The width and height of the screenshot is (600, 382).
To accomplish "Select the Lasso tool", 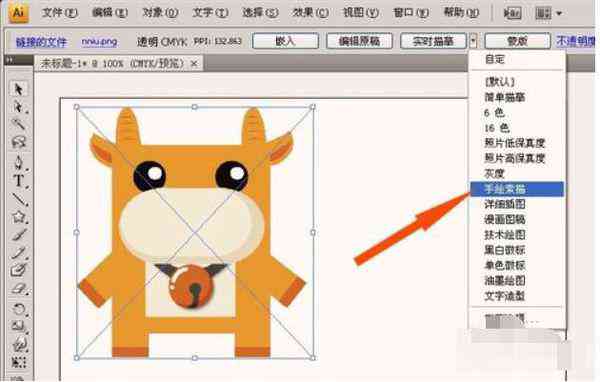I will coord(18,142).
